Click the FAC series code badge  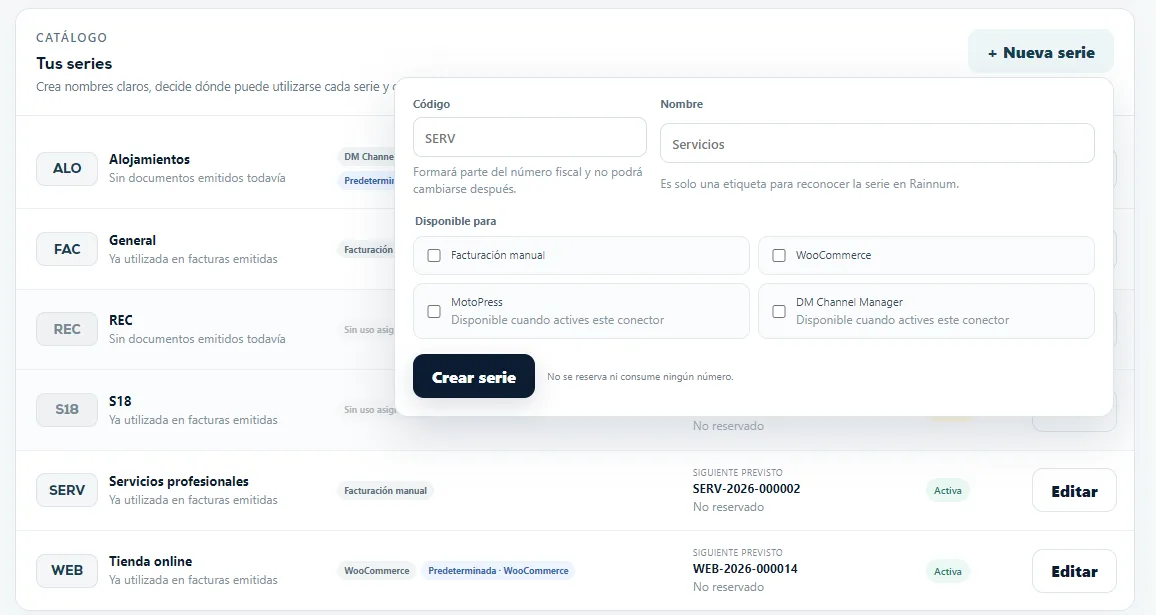pos(66,249)
